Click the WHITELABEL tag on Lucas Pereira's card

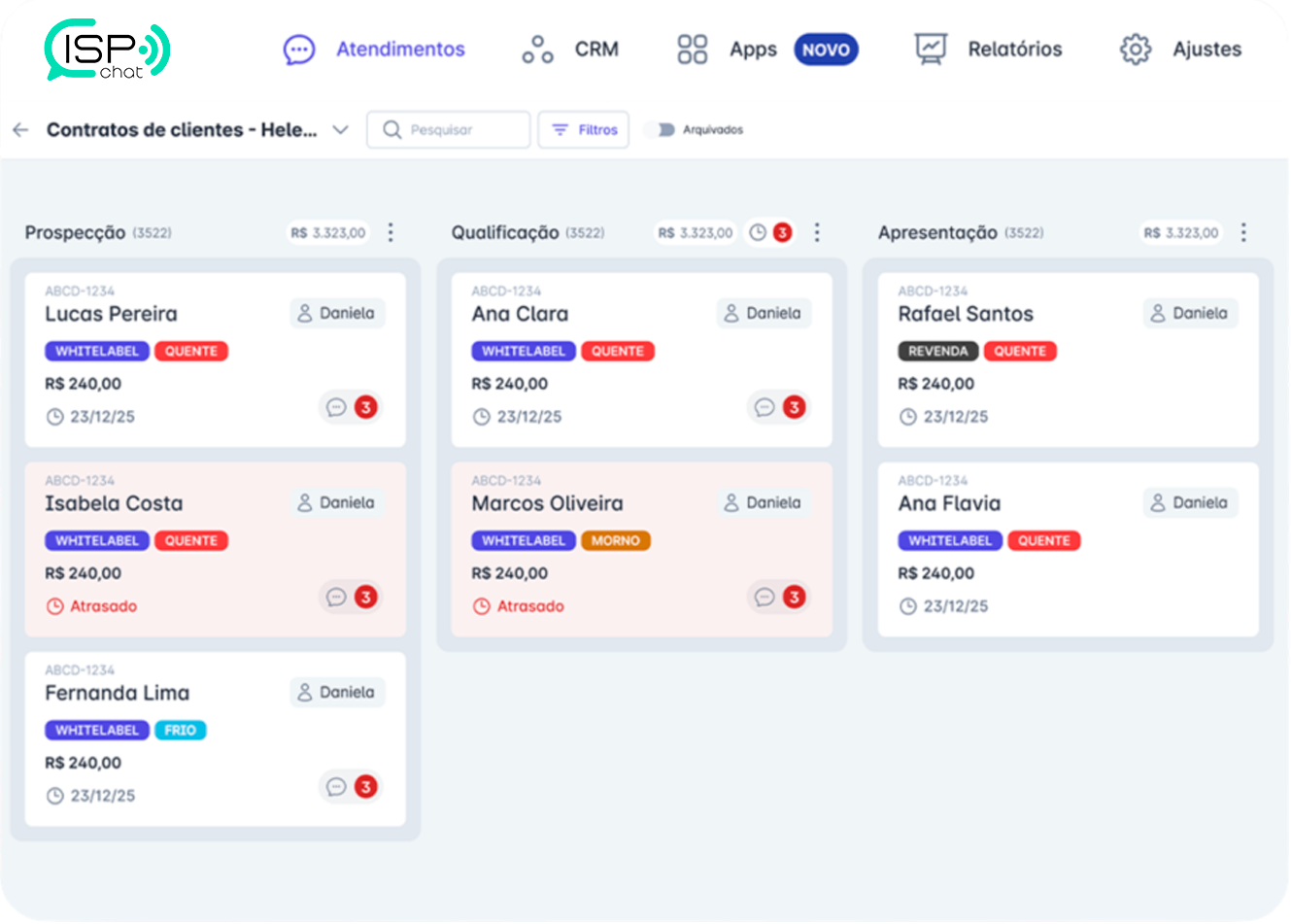97,351
